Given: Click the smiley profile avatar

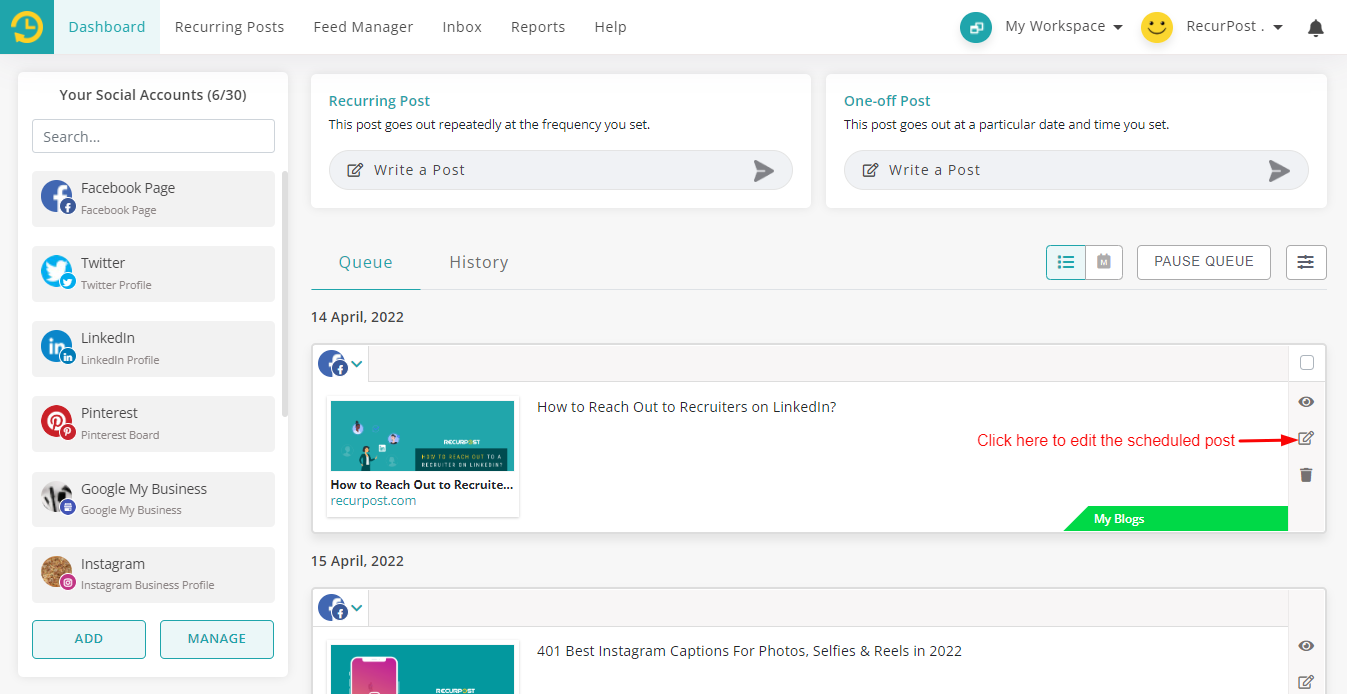Looking at the screenshot, I should 1157,27.
